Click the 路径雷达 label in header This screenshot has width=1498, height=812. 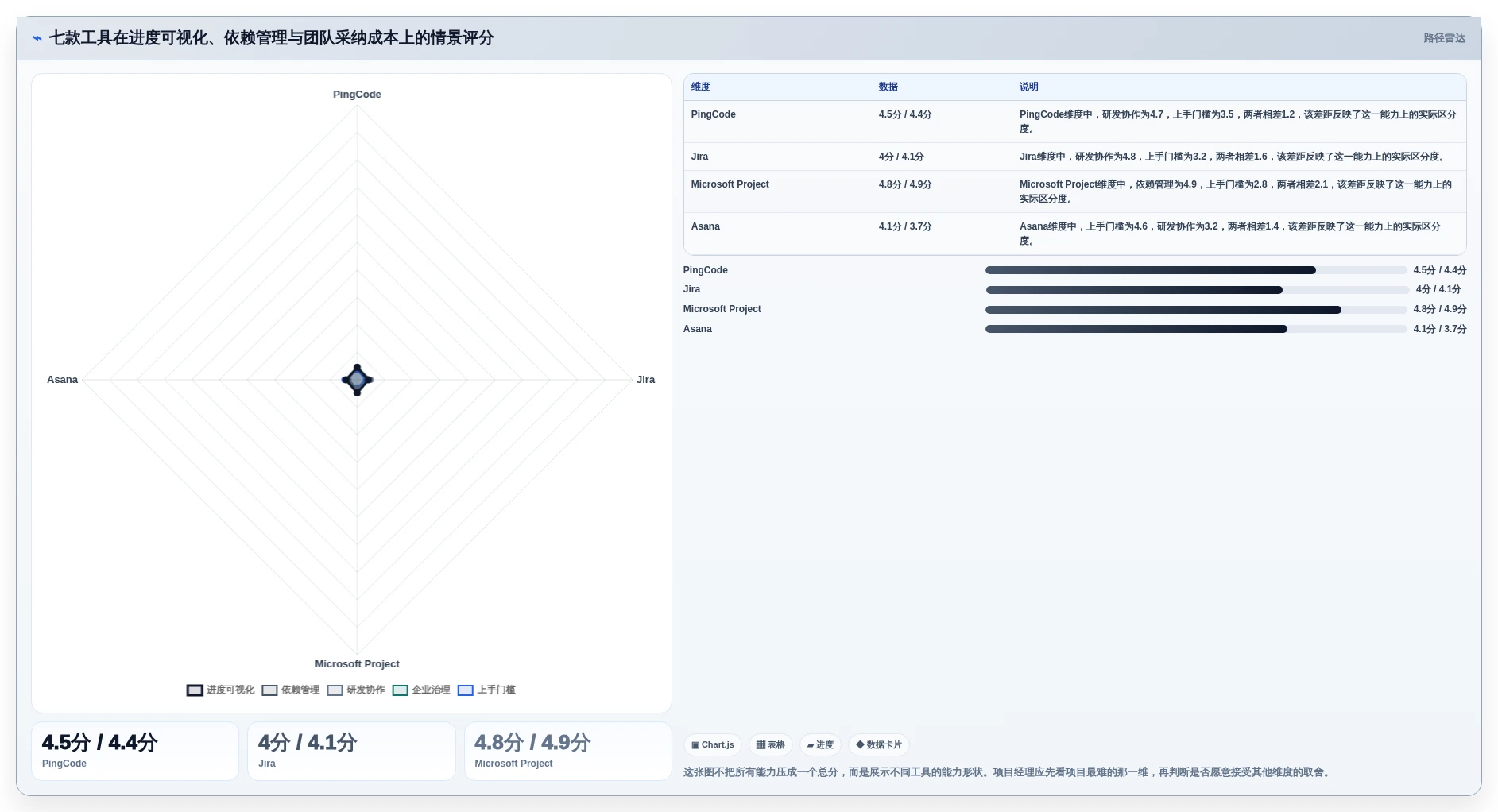(x=1444, y=38)
